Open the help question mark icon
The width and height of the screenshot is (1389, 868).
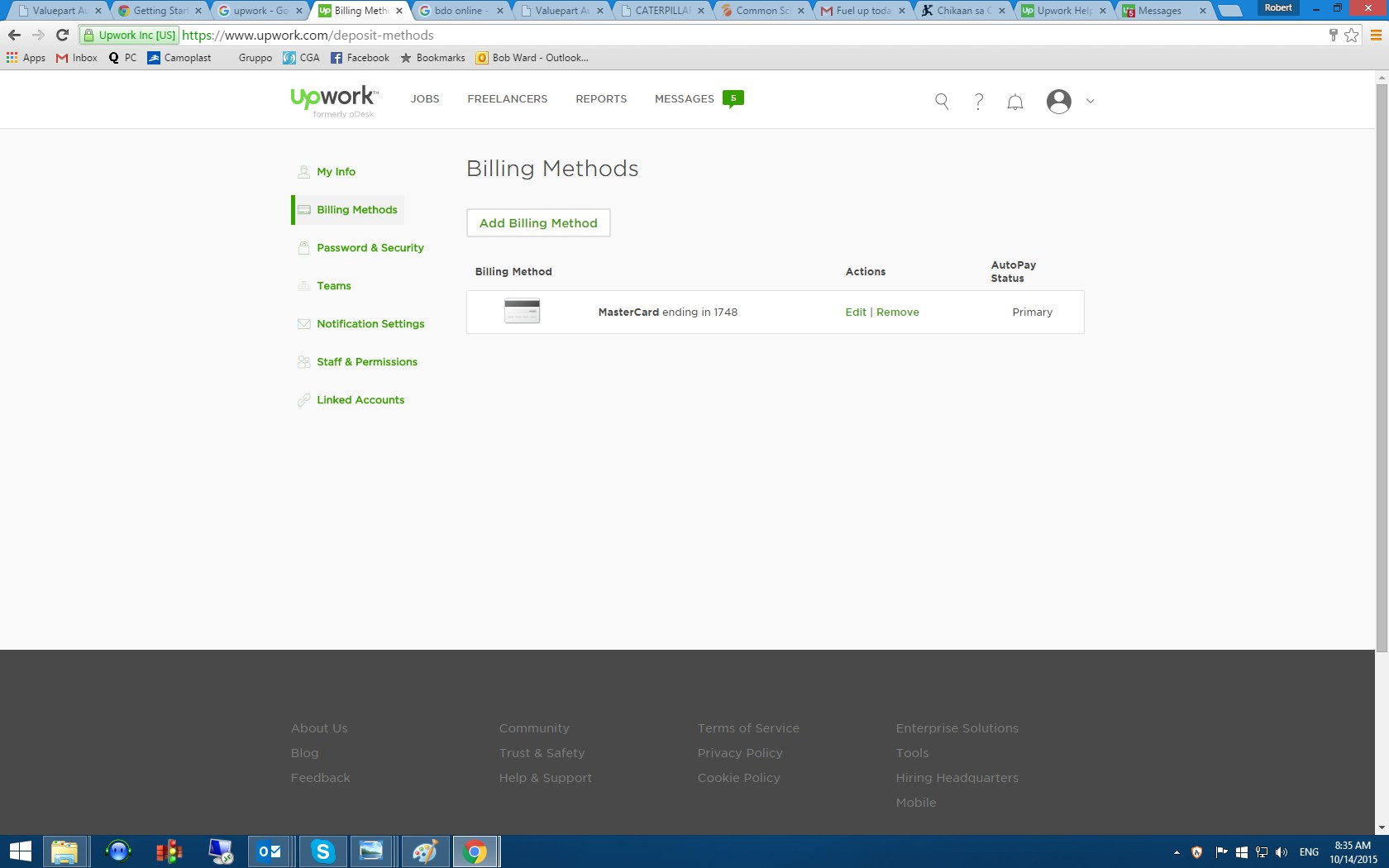click(978, 101)
